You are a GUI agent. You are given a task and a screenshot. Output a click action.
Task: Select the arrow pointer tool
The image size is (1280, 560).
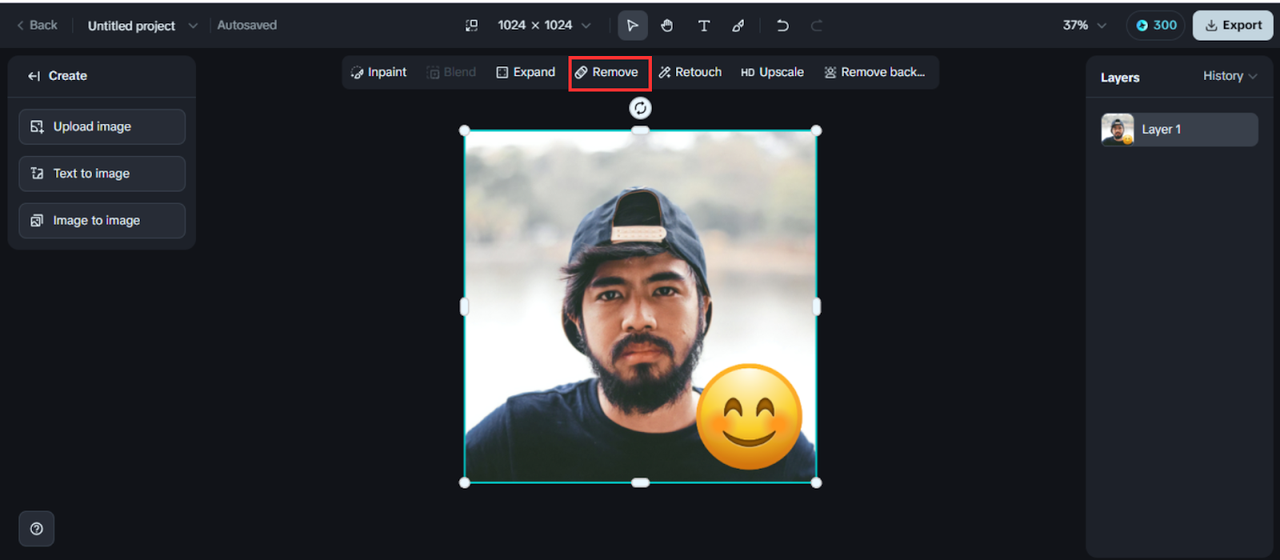point(632,25)
